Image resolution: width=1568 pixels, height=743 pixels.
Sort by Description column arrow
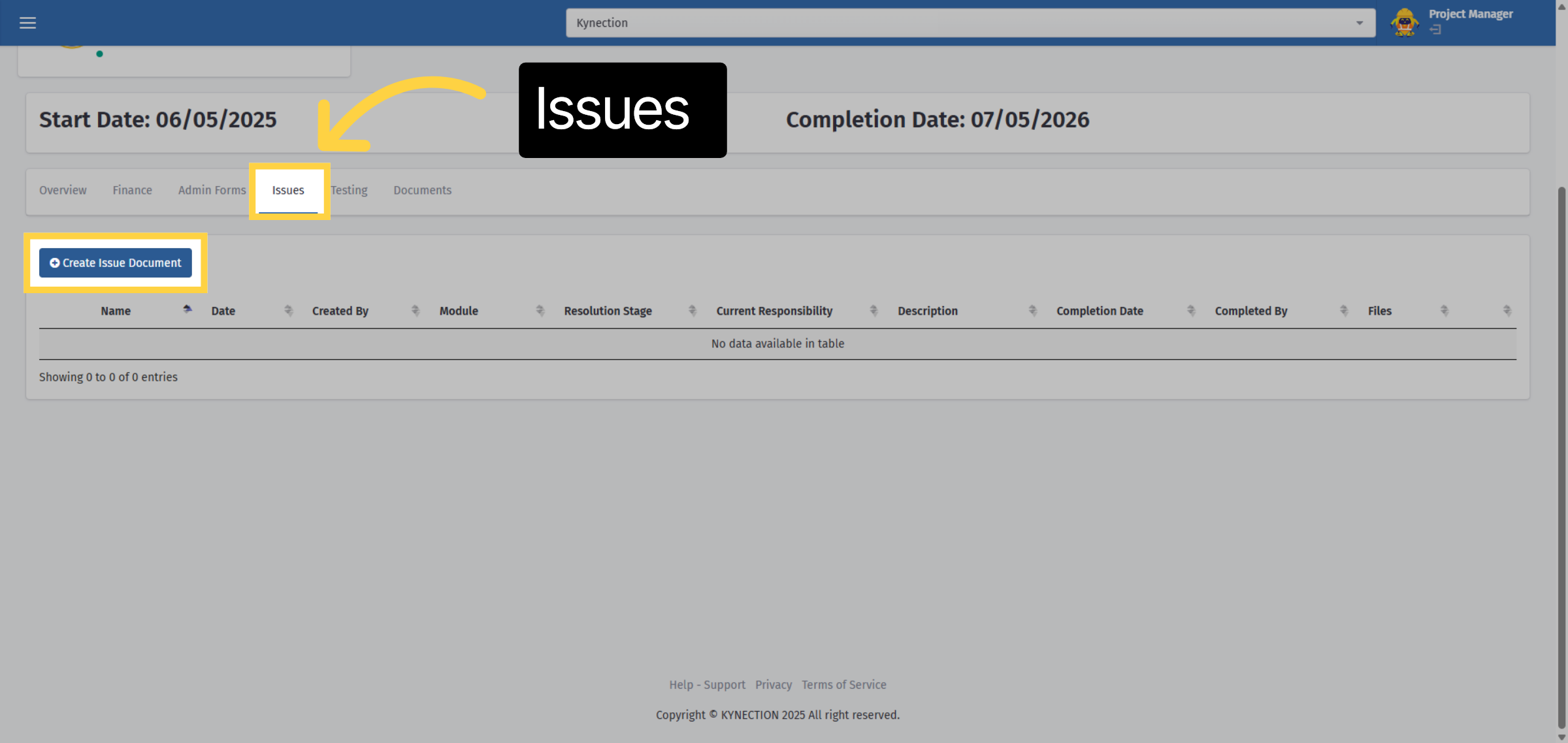point(1032,311)
